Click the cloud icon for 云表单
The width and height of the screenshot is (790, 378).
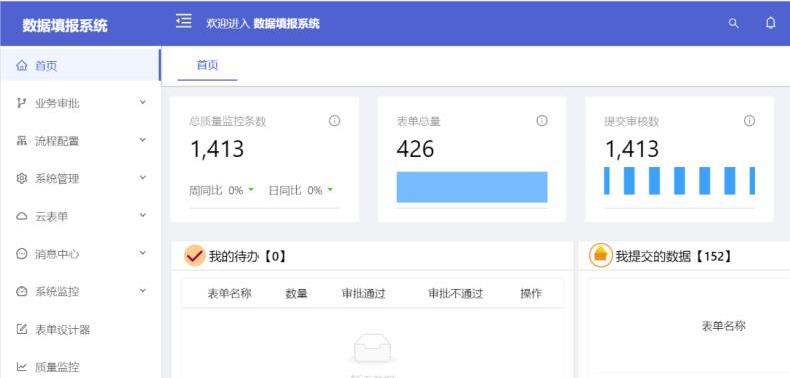(22, 216)
